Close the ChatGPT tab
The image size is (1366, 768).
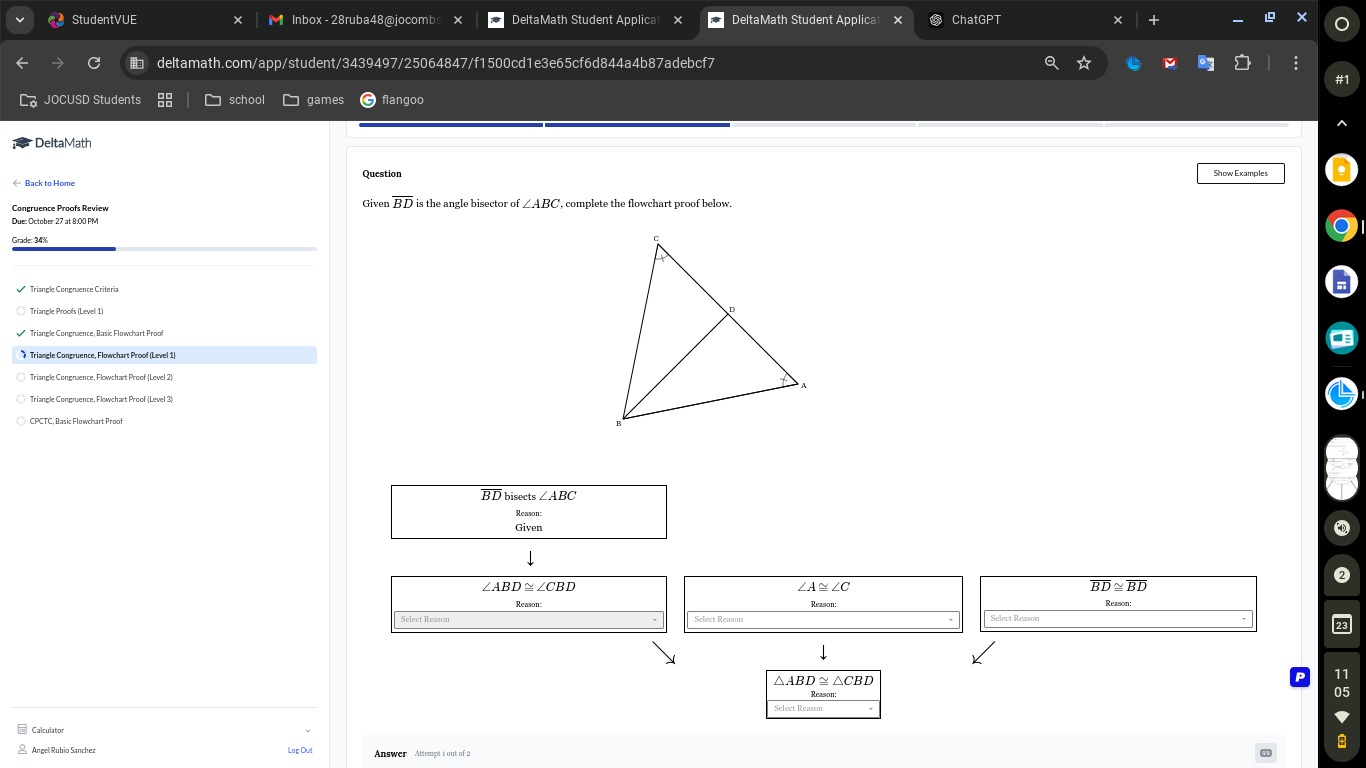point(1117,19)
